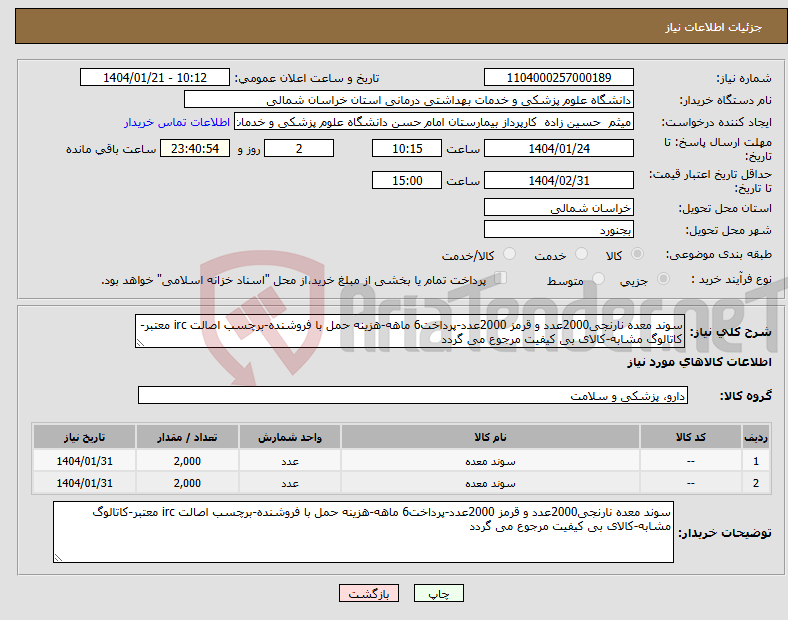Click the delivery city field بجنورد
The image size is (788, 620).
click(559, 230)
